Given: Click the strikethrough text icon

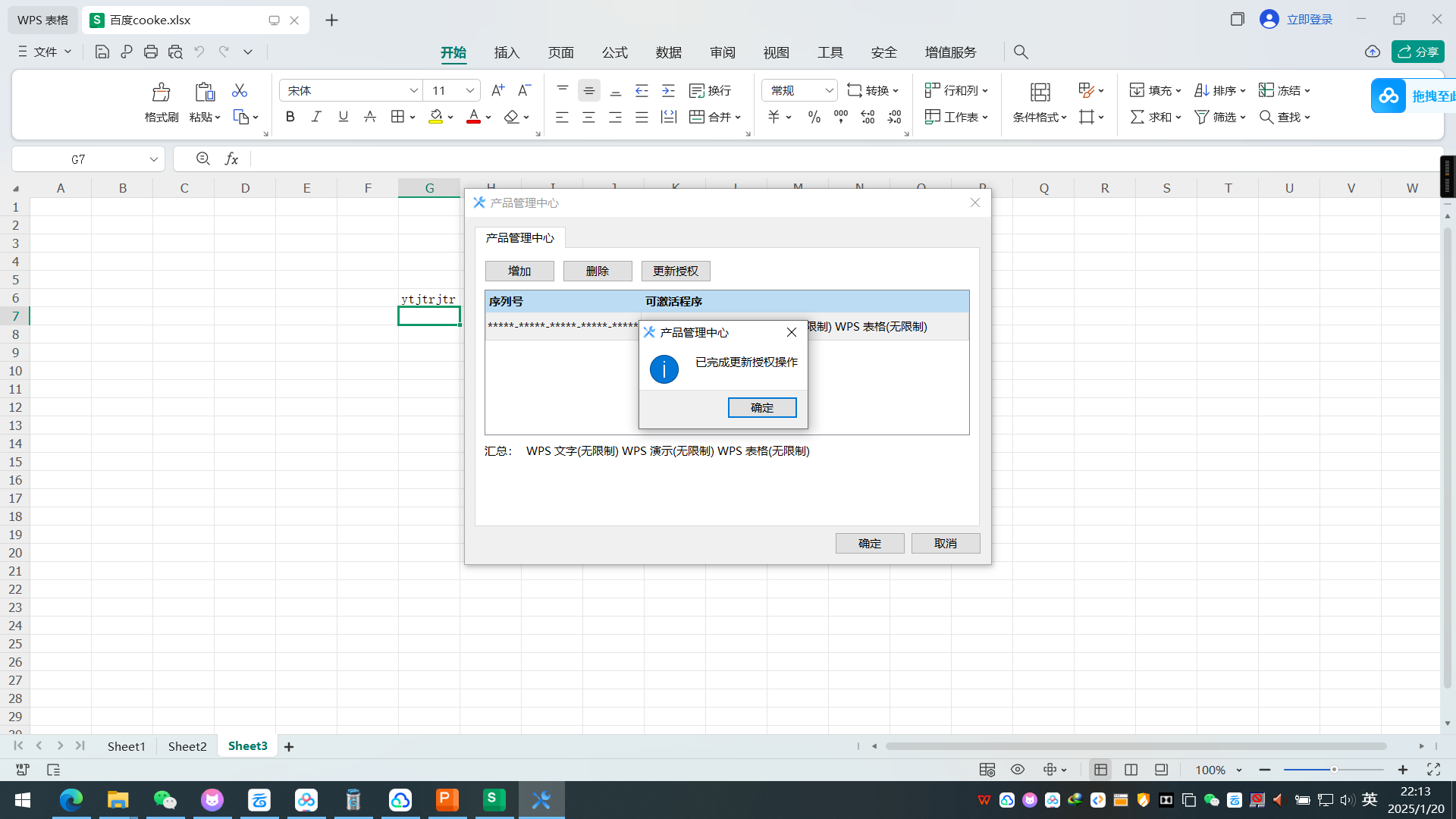Looking at the screenshot, I should 370,117.
